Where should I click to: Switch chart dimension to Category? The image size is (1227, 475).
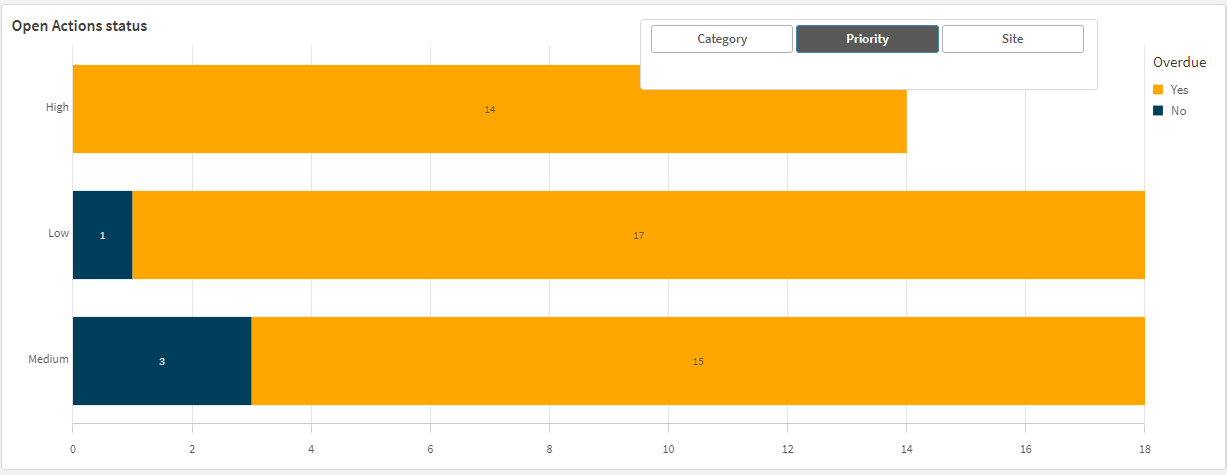click(x=722, y=39)
